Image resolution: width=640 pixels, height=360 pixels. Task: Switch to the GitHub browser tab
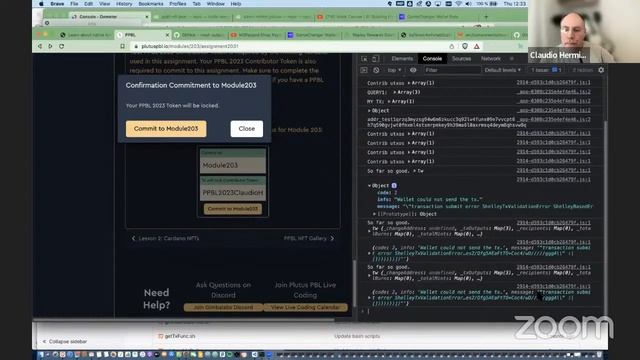(200, 35)
